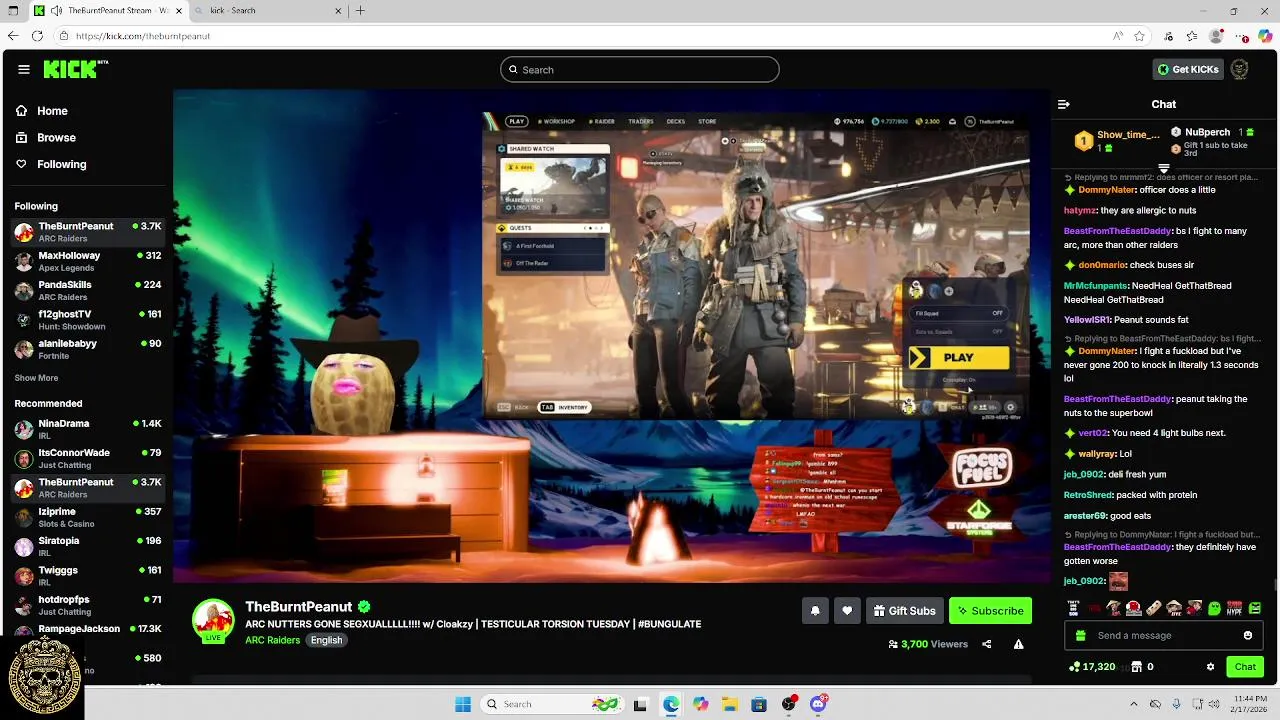Show hidden system tray icons
1280x720 pixels.
point(1133,704)
